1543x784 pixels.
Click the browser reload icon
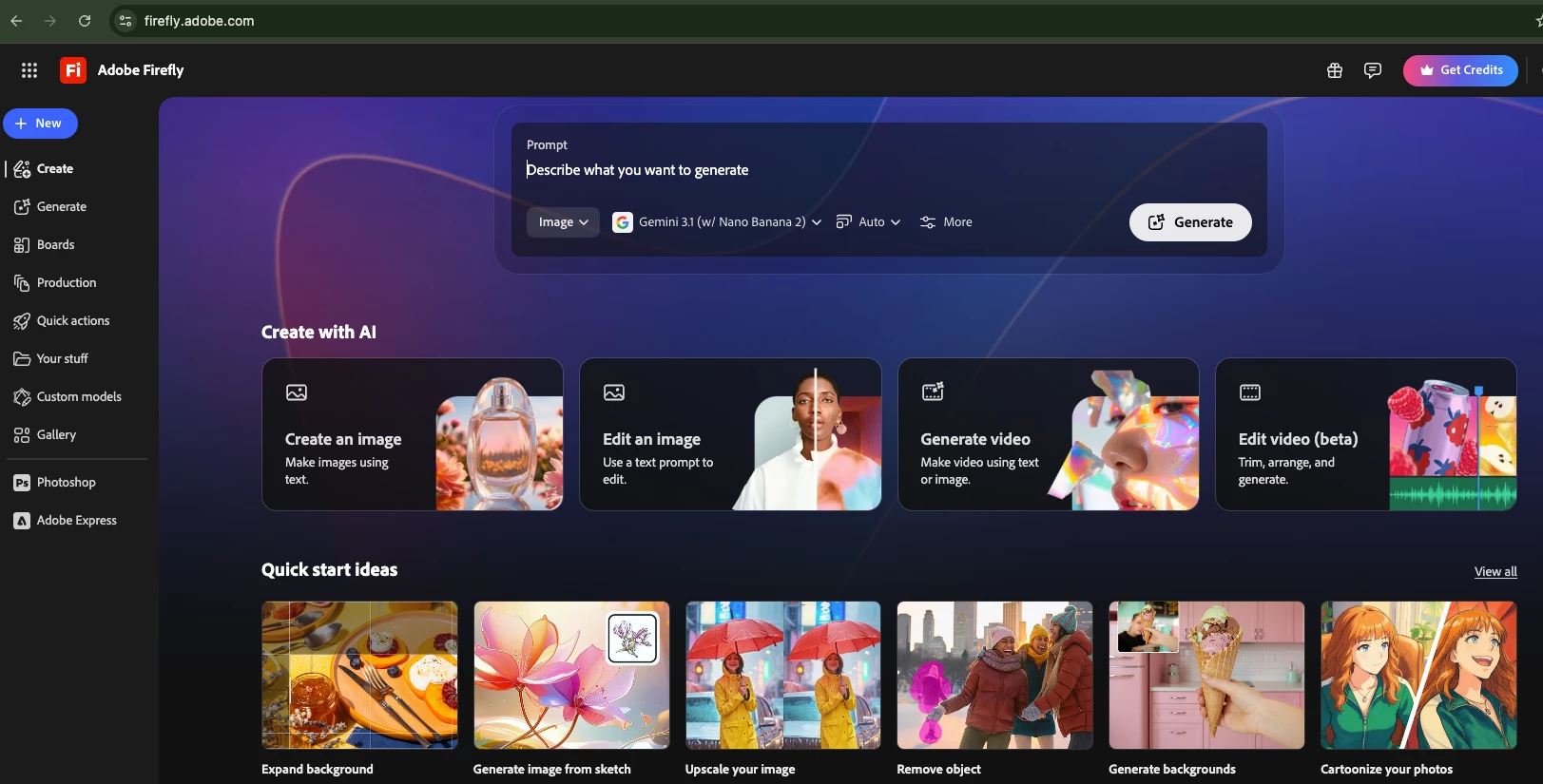85,21
